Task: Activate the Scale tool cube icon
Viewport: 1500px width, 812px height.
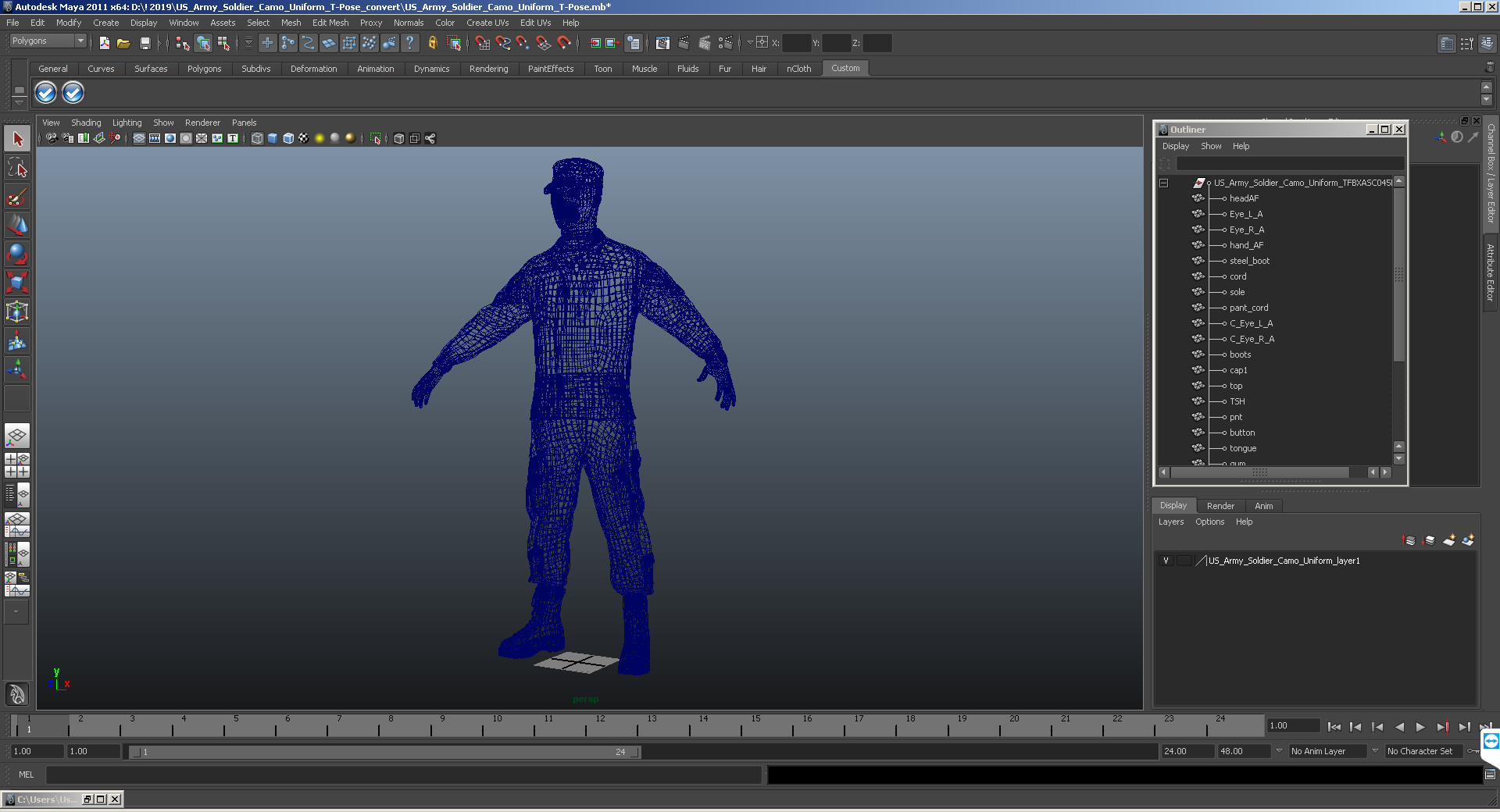Action: click(17, 282)
